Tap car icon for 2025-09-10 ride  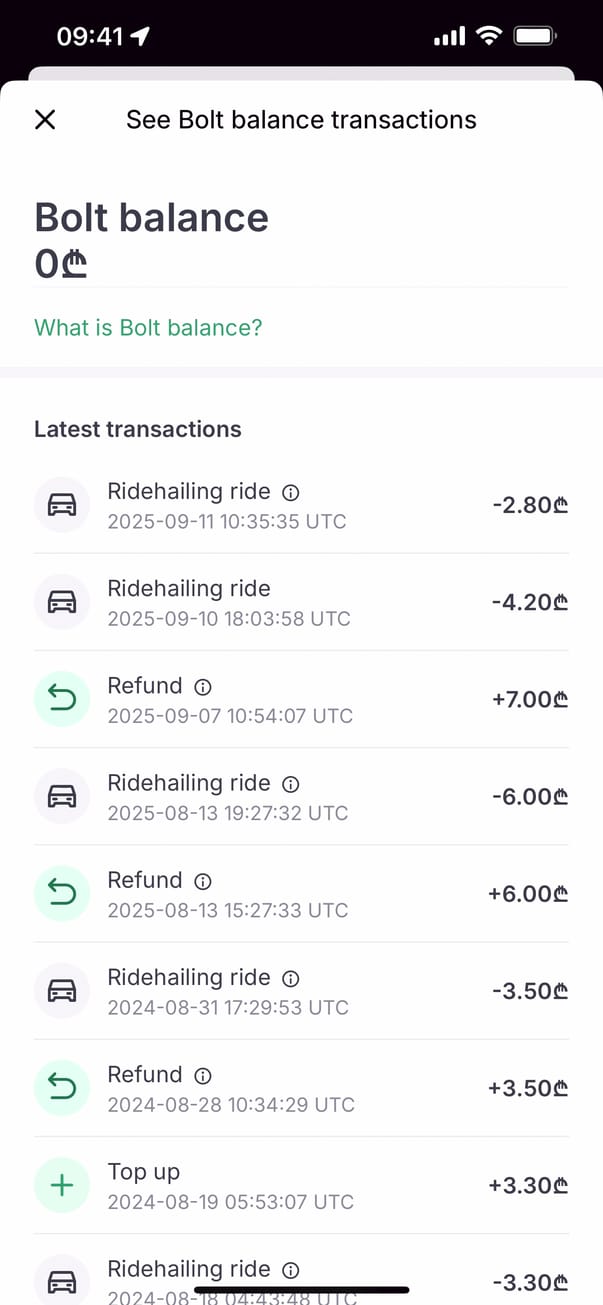tap(62, 602)
